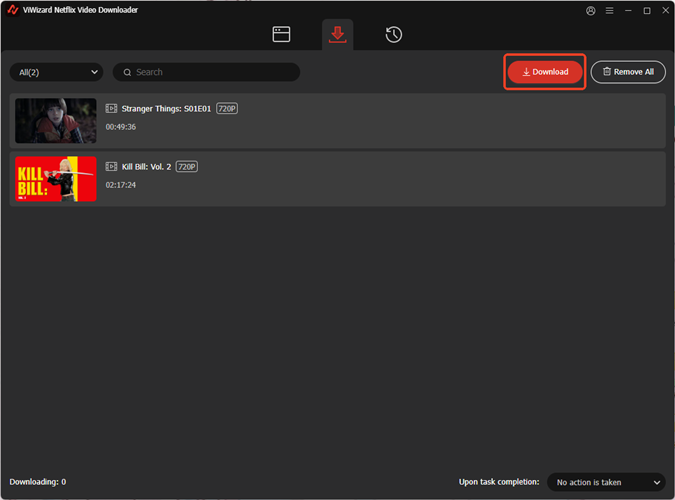Viewport: 675px width, 500px height.
Task: Minimize the ViWizard window
Action: pos(628,10)
